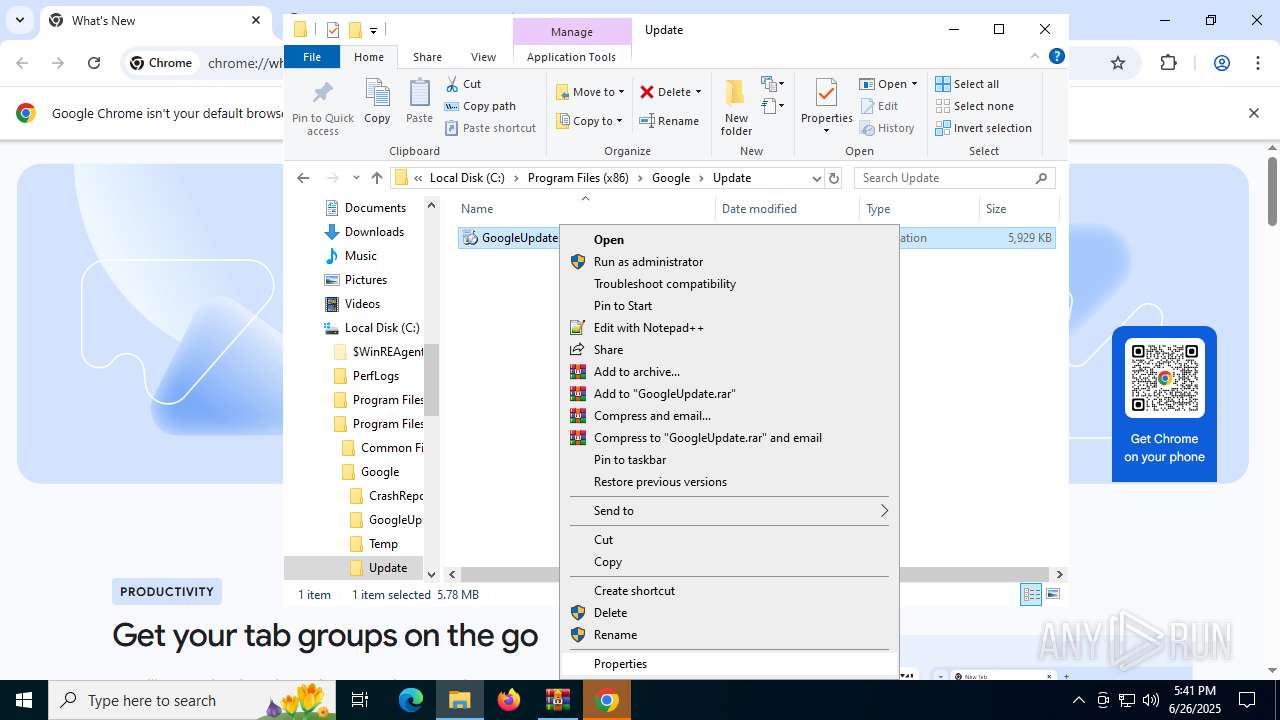Reload the Chrome page
The width and height of the screenshot is (1280, 720).
point(94,63)
